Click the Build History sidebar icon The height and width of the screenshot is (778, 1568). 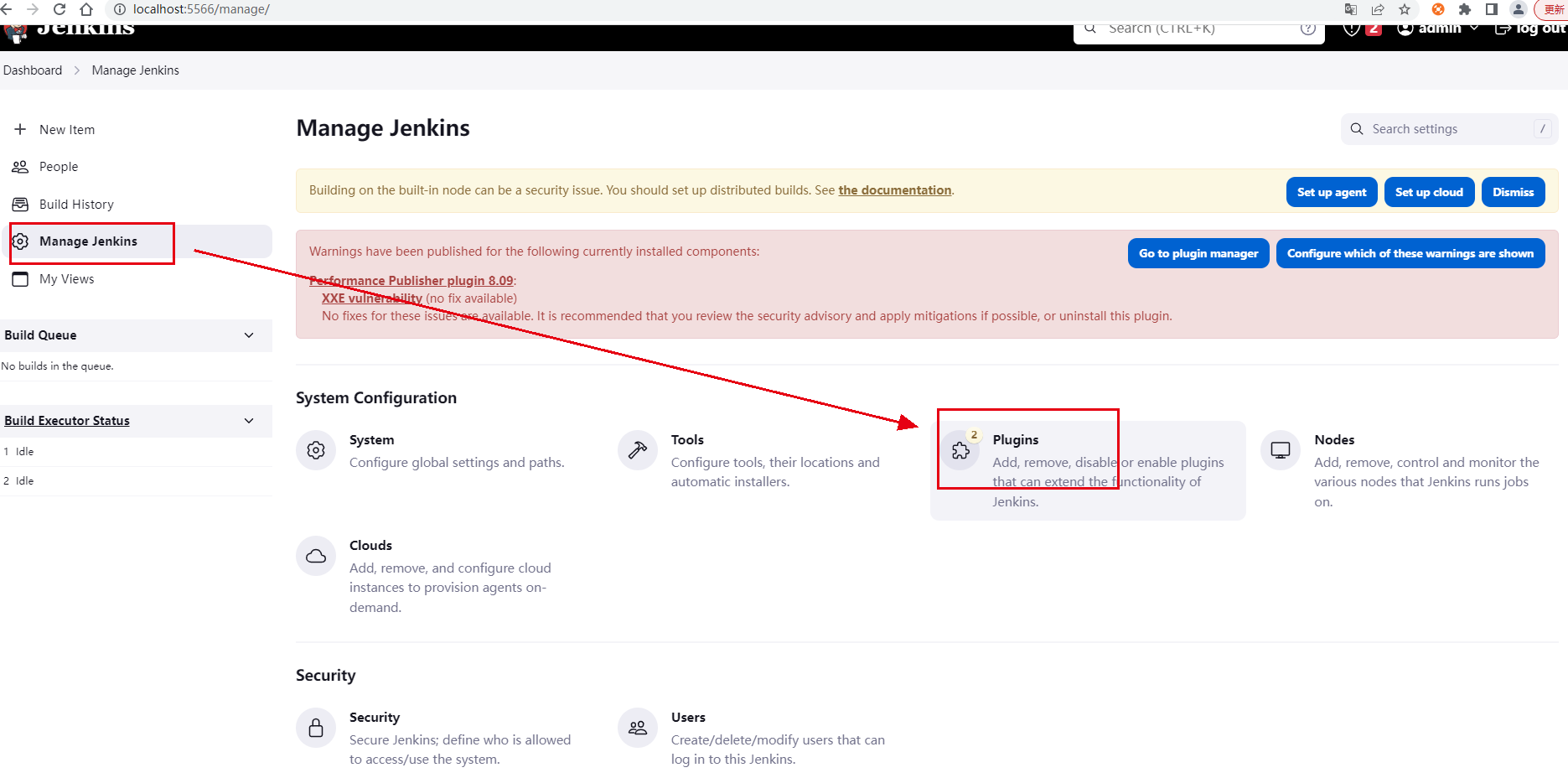[x=20, y=205]
